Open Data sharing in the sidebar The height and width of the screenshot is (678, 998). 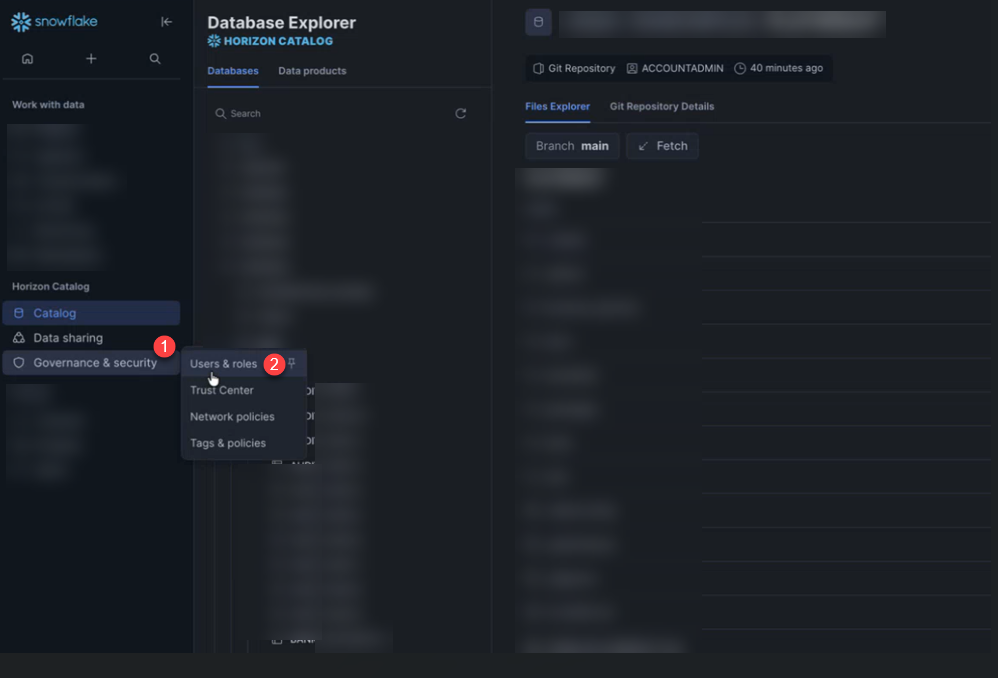[67, 338]
